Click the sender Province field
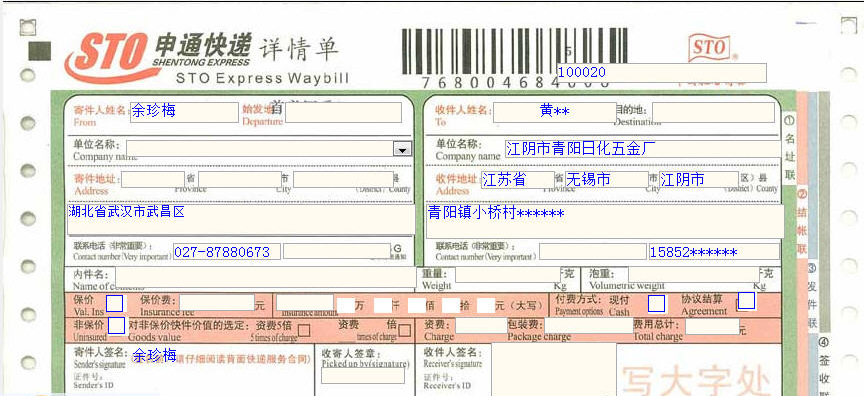This screenshot has width=864, height=396. point(153,180)
